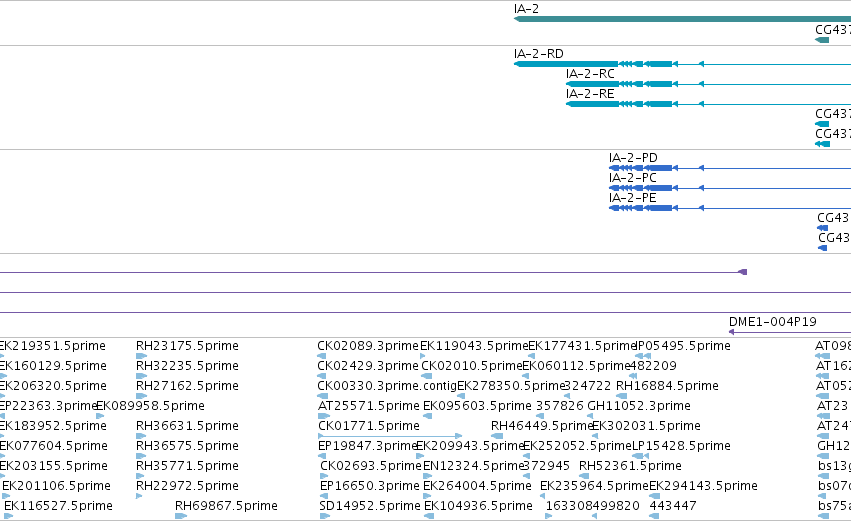
Task: Open EST CK02693.5prime
Action: [x=371, y=466]
